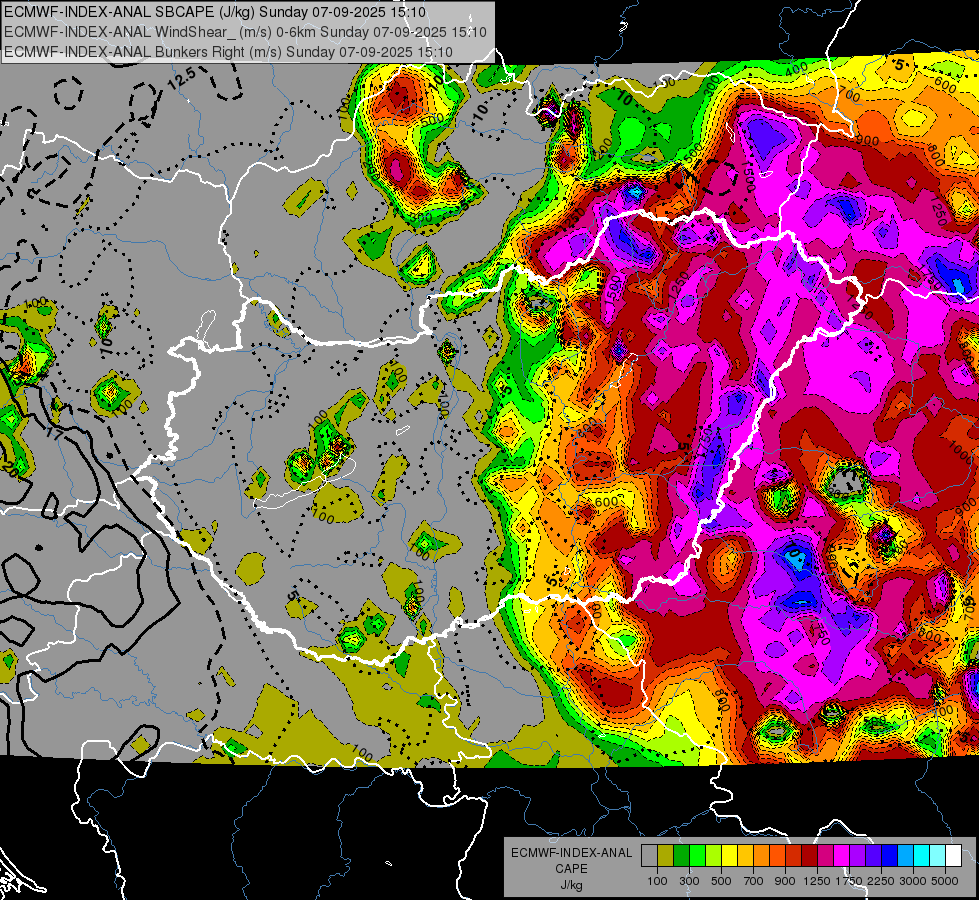Screen dimensions: 979x900
Task: Click the olive swatch in the CAPE legend
Action: tap(666, 856)
